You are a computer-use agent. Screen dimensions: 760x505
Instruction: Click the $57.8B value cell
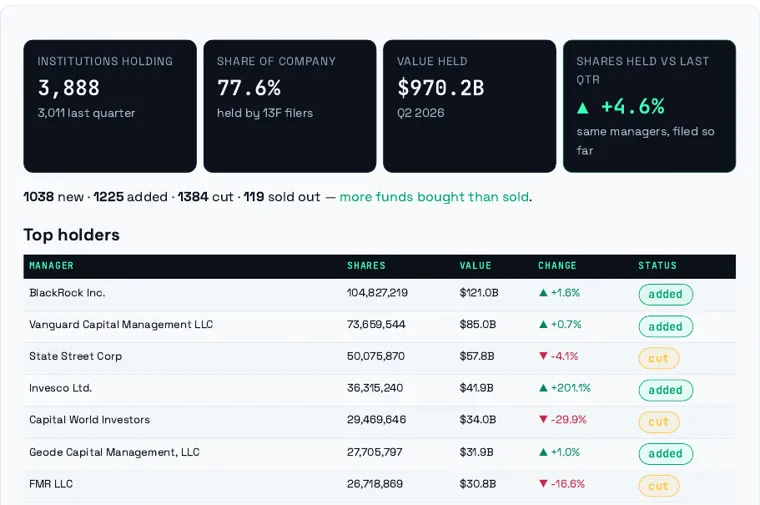[x=477, y=356]
